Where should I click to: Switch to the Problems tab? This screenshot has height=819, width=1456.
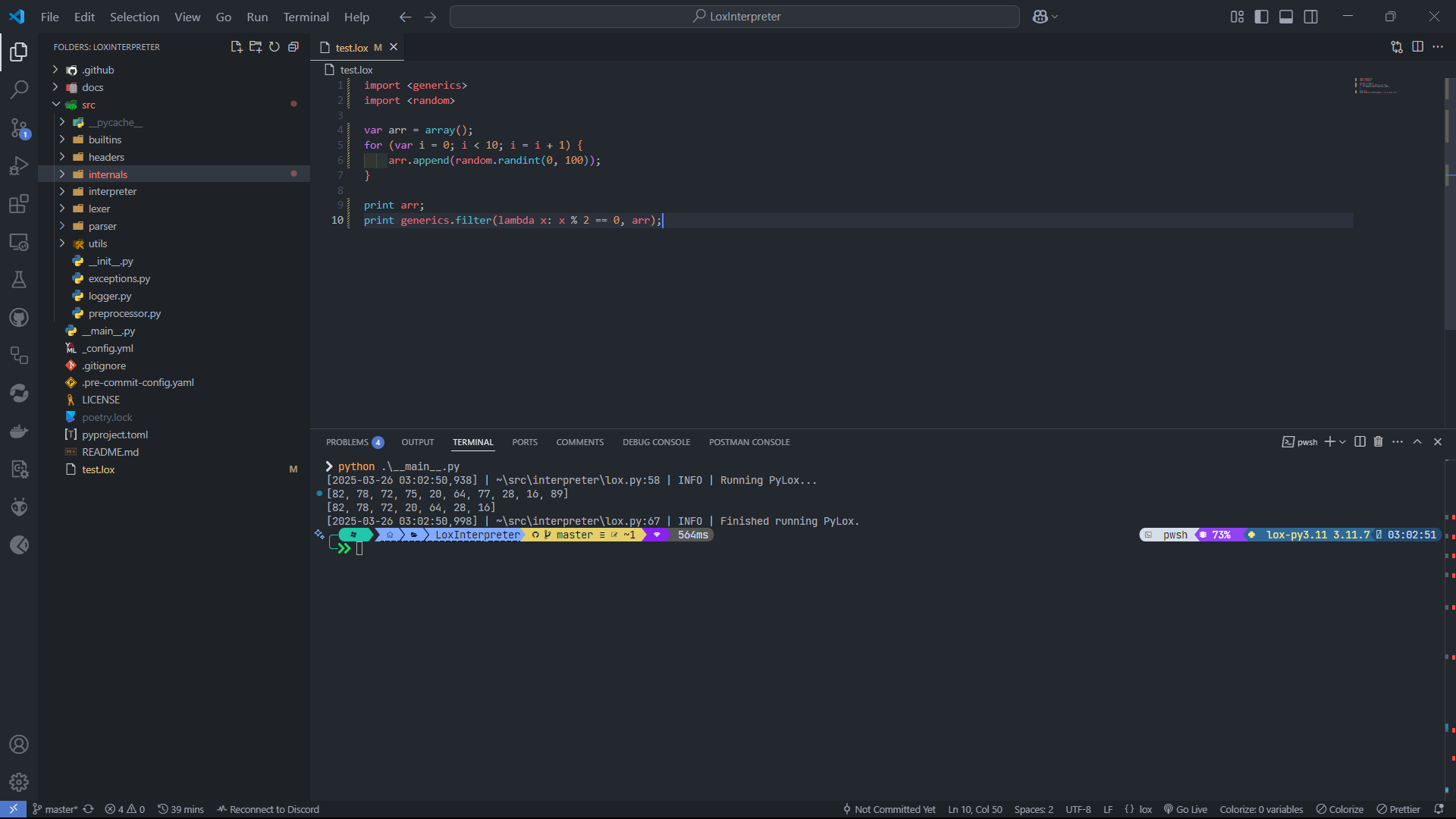347,442
